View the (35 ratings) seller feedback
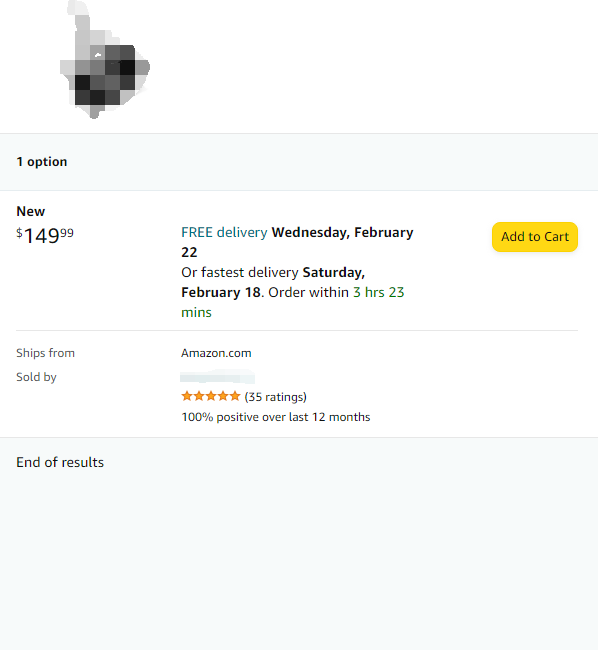 pyautogui.click(x=276, y=397)
